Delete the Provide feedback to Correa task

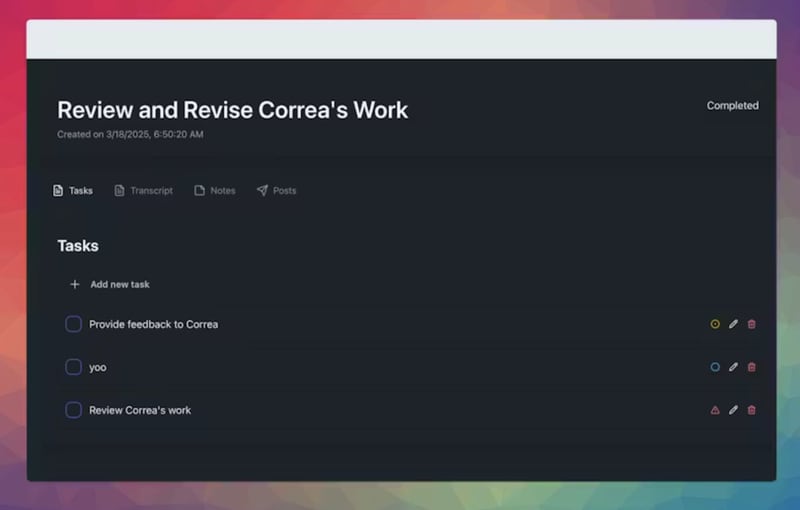[x=752, y=324]
